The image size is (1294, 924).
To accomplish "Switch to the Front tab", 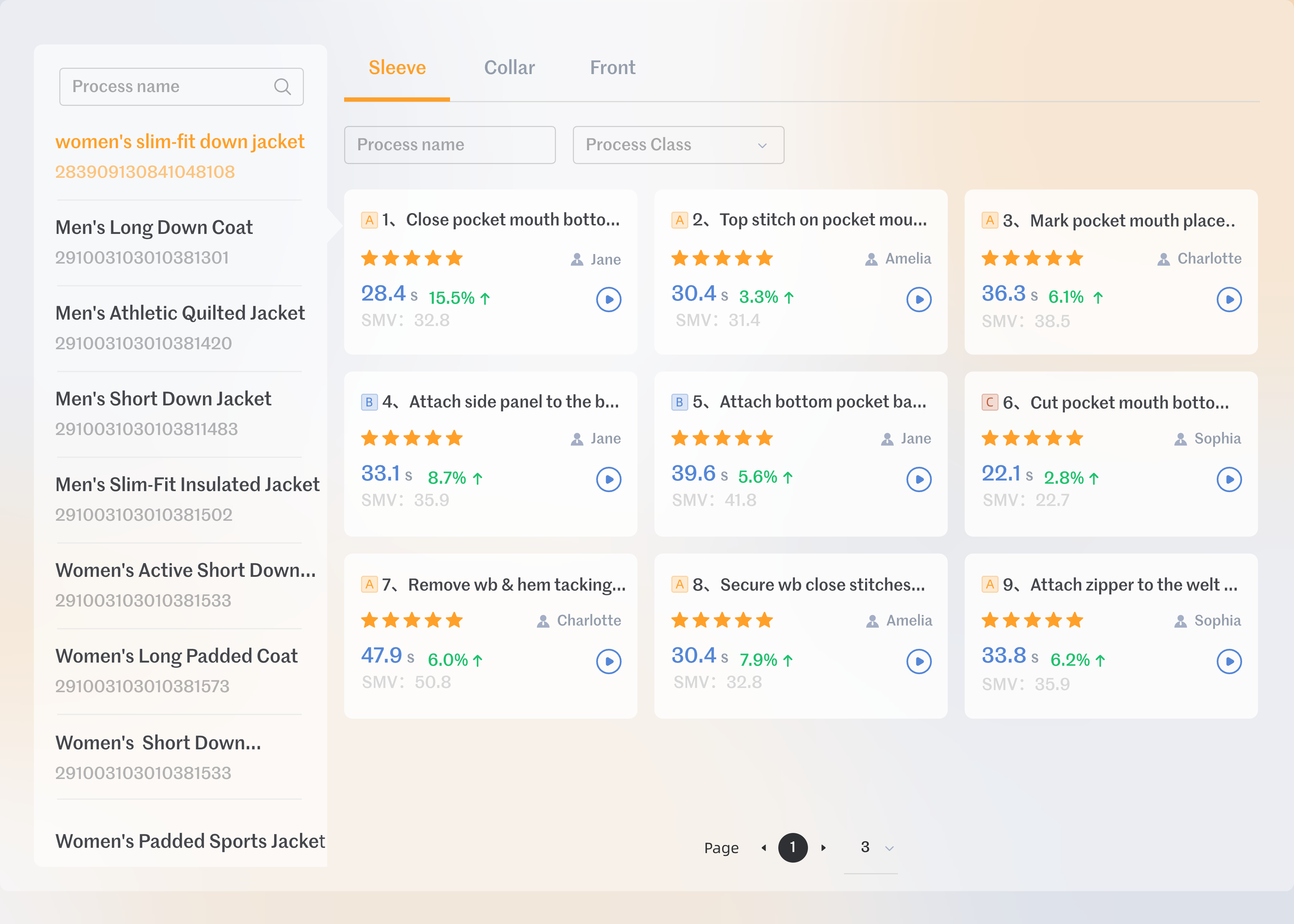I will click(612, 68).
